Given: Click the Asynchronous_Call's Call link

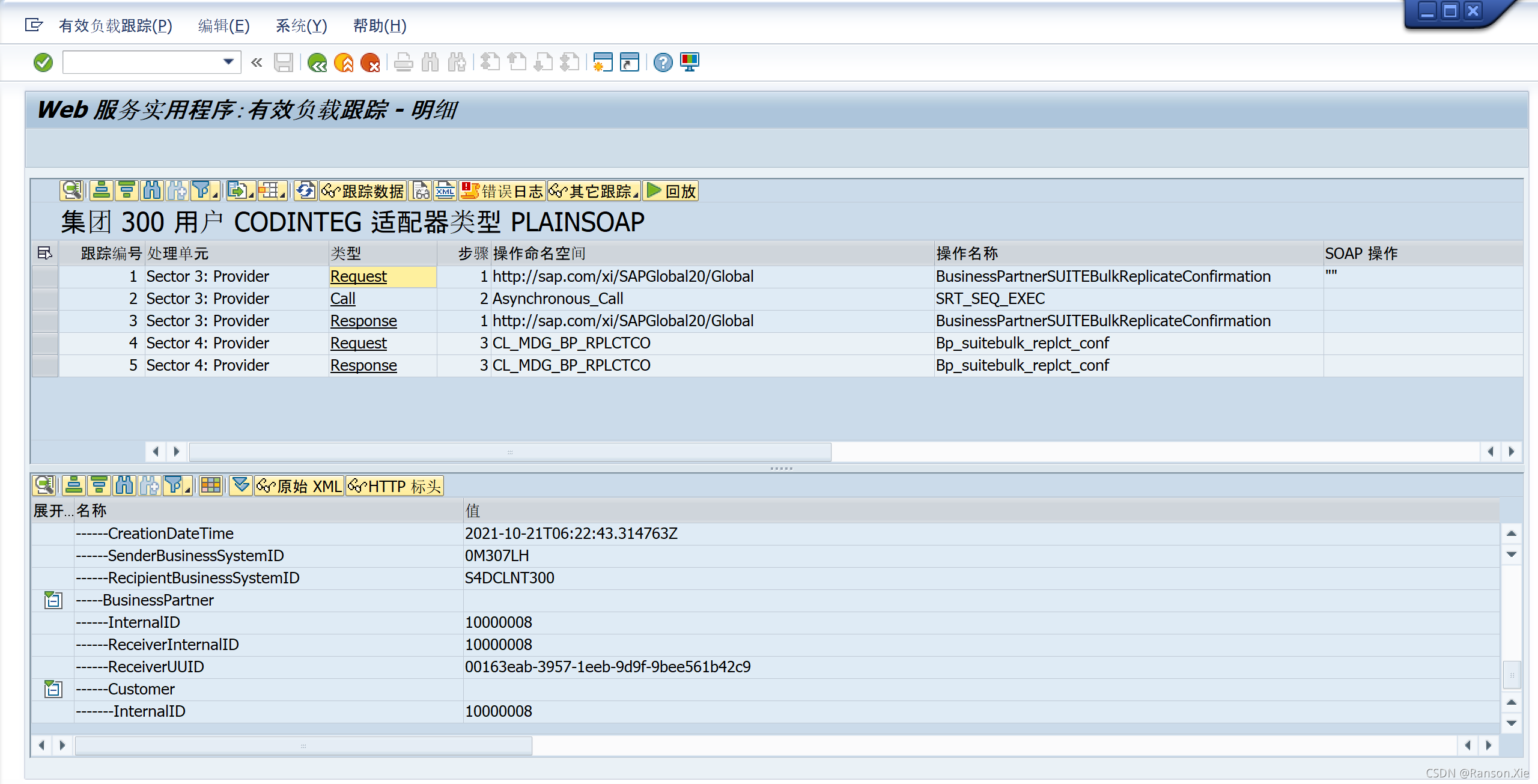Looking at the screenshot, I should 342,299.
